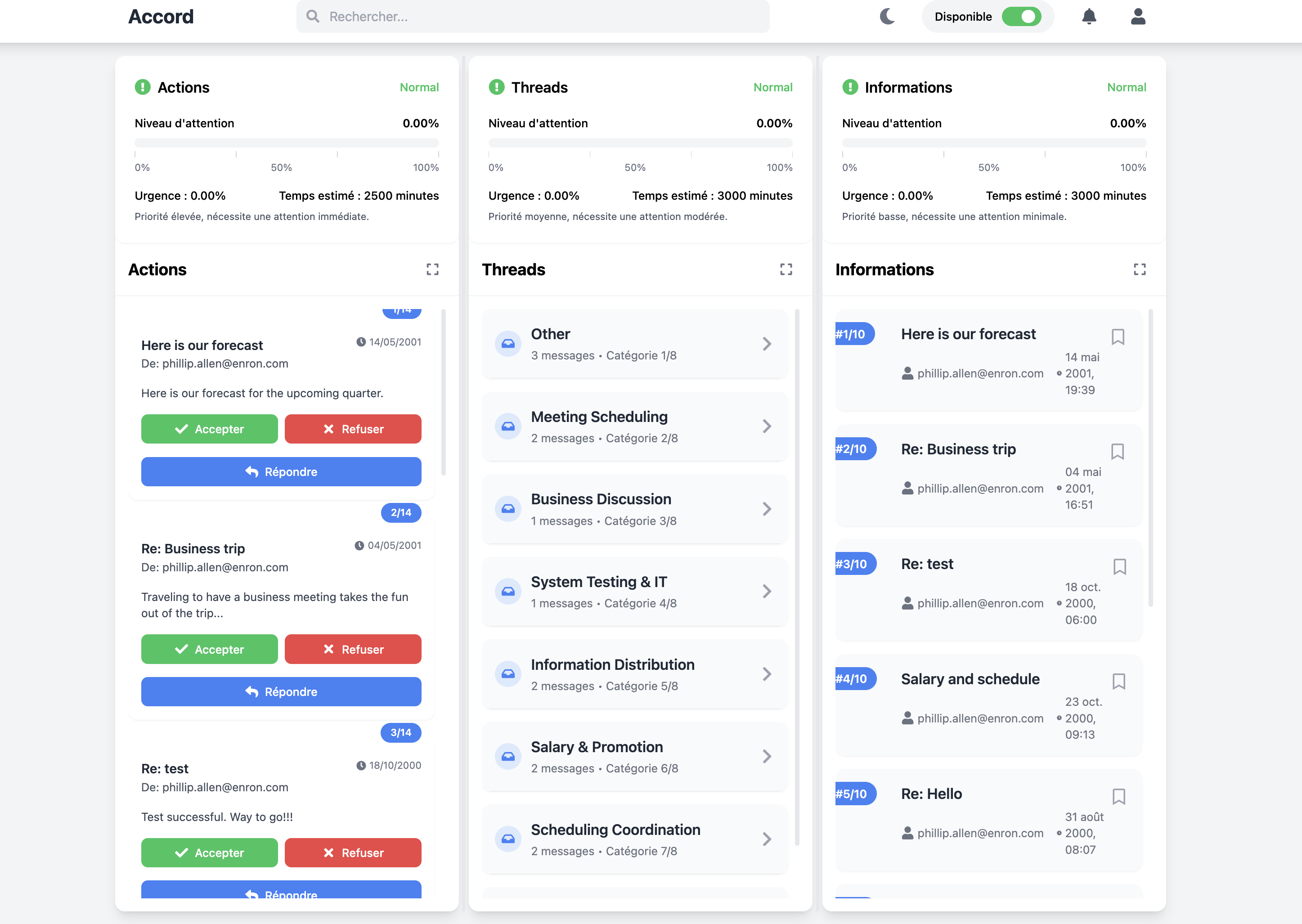Expand the Other thread chevron
1302x924 pixels.
767,344
